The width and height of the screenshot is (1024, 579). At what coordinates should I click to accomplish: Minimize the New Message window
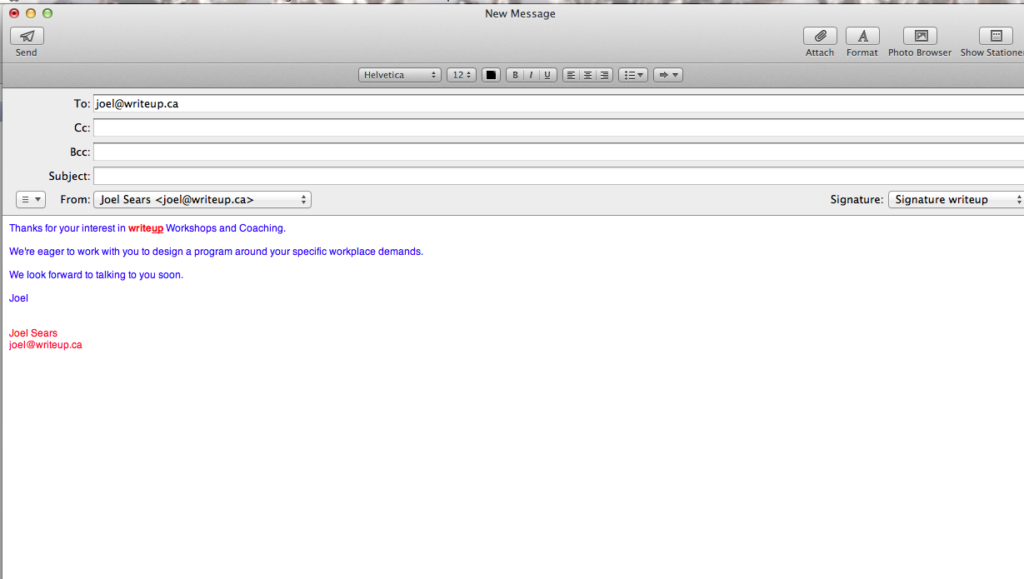tap(31, 13)
